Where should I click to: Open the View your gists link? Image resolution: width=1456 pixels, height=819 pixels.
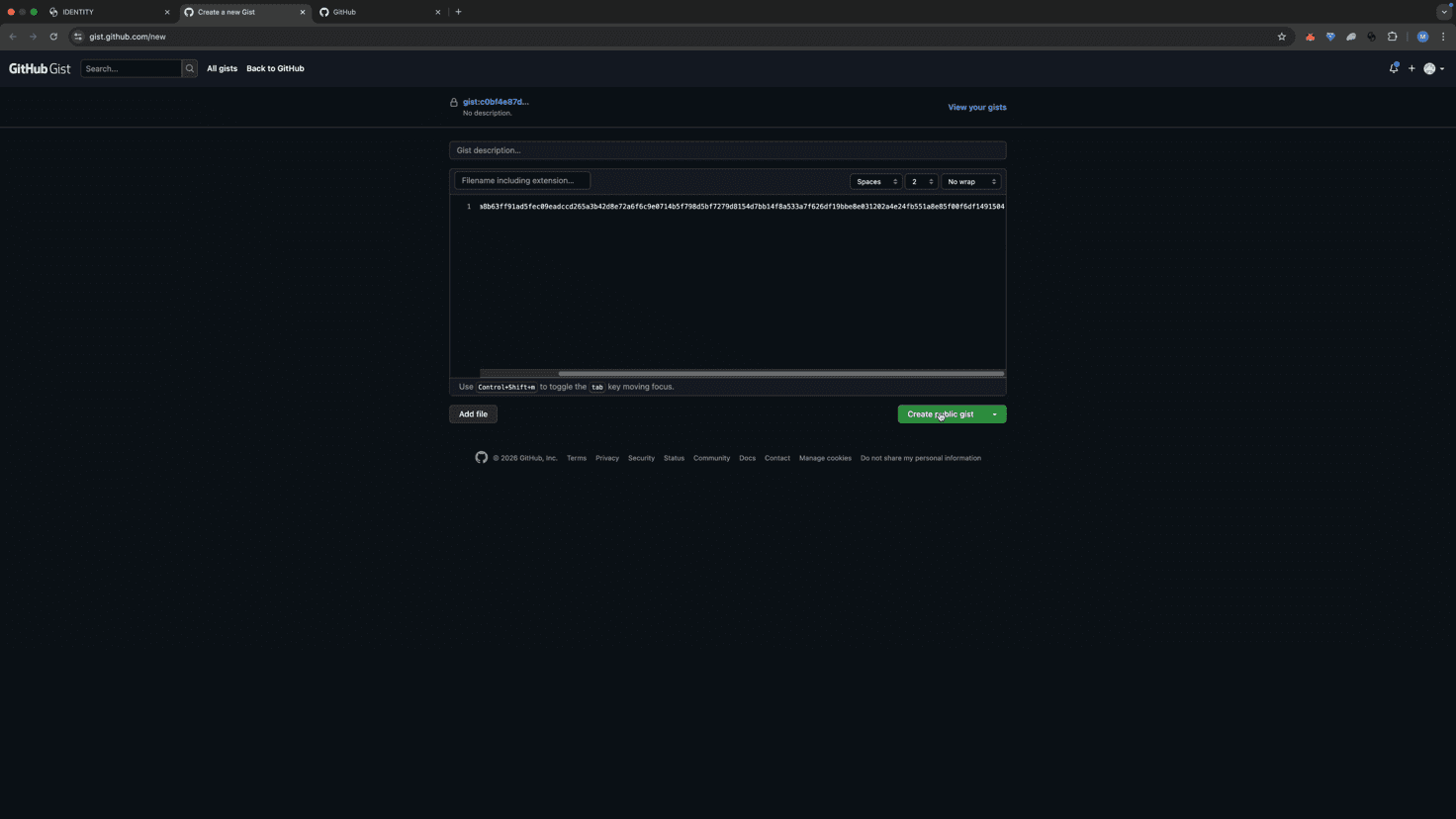[976, 107]
